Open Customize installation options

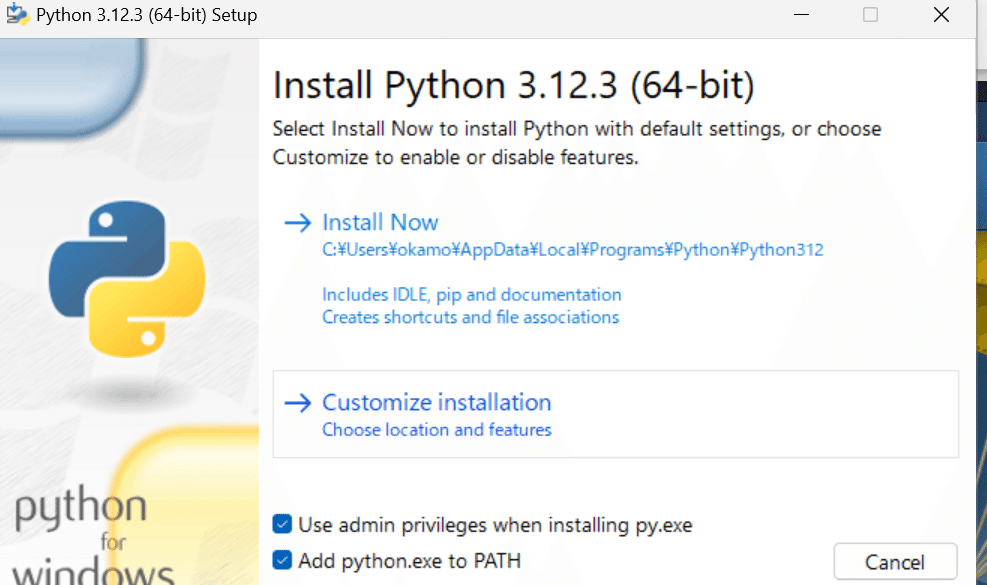tap(437, 402)
